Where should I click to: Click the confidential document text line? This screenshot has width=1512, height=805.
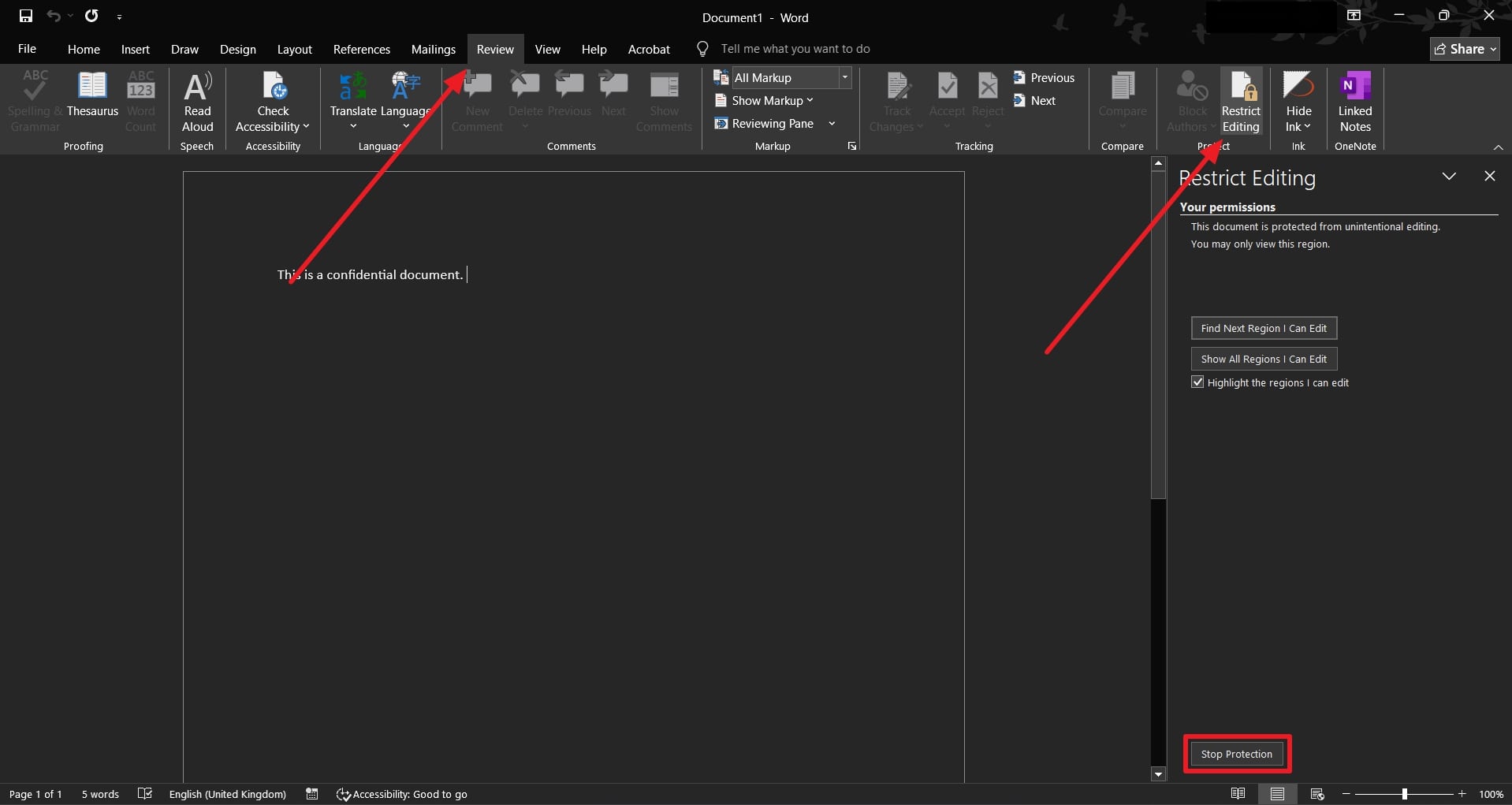click(370, 274)
